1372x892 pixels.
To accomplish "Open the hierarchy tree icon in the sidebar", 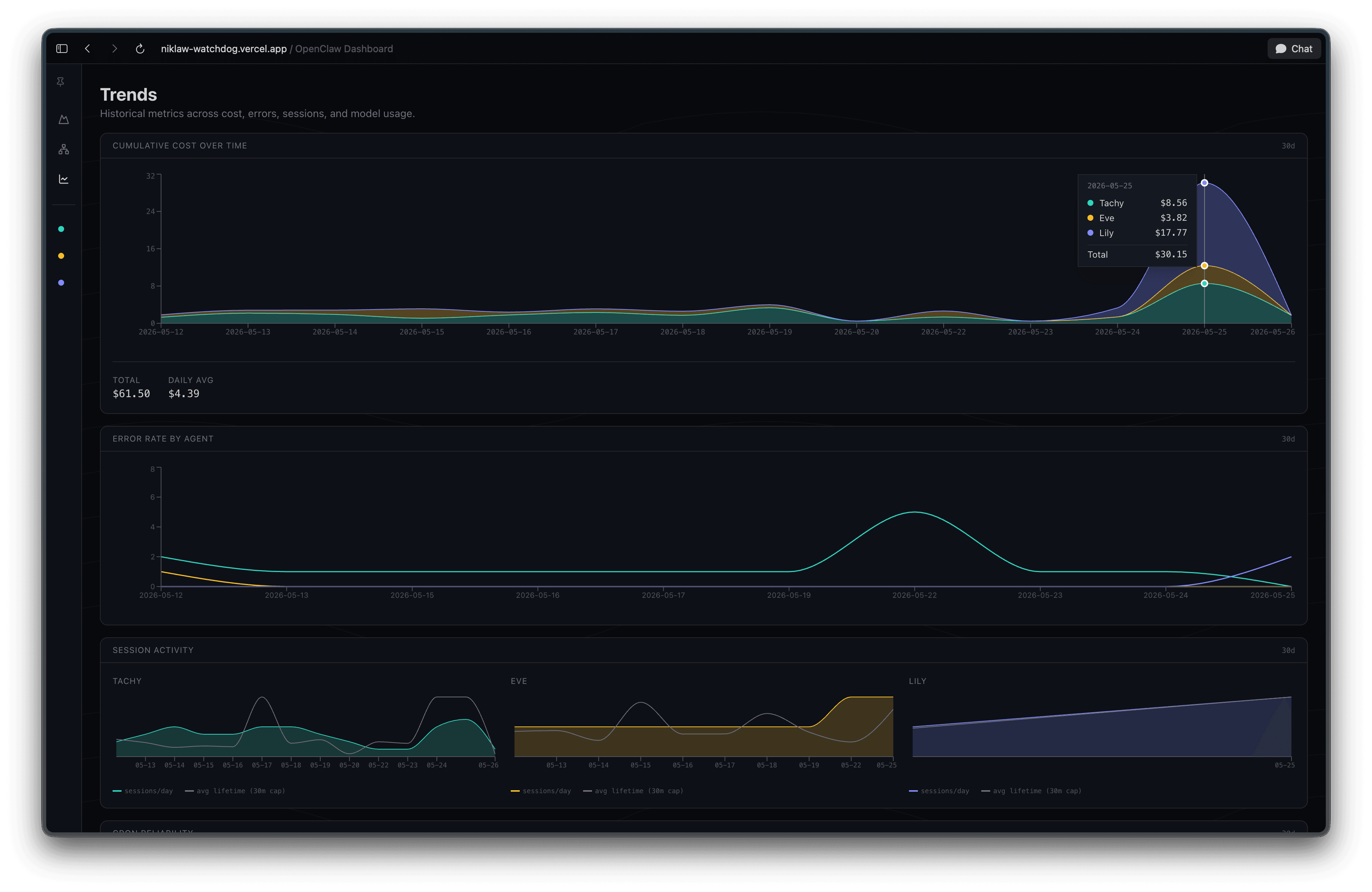I will coord(63,149).
